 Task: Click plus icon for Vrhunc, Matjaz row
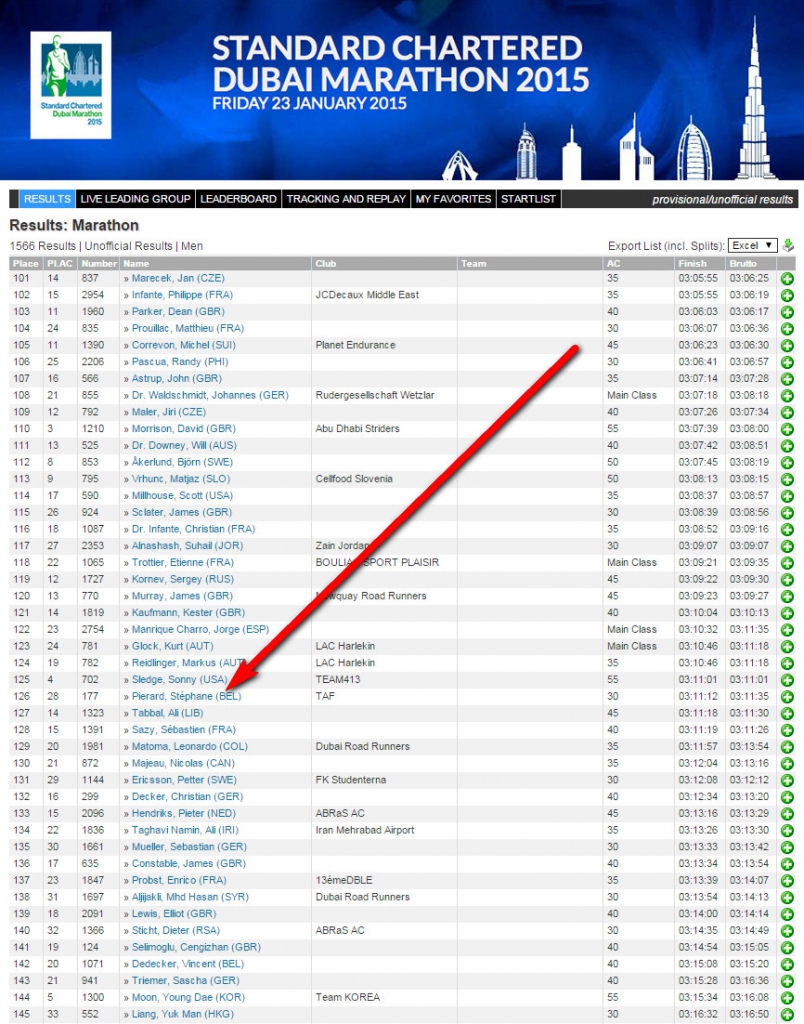[x=787, y=479]
